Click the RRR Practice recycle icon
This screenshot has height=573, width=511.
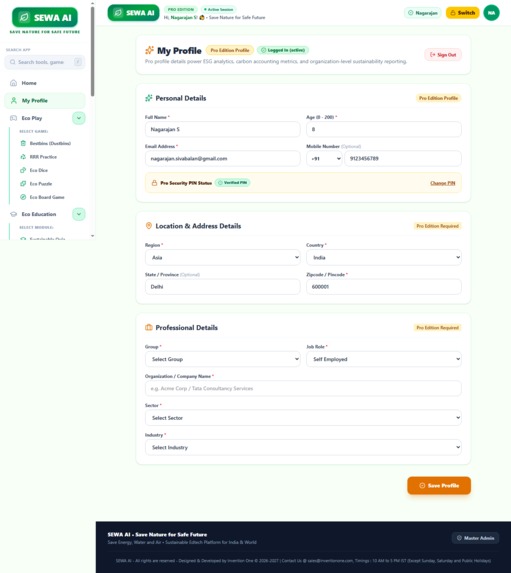(x=23, y=157)
